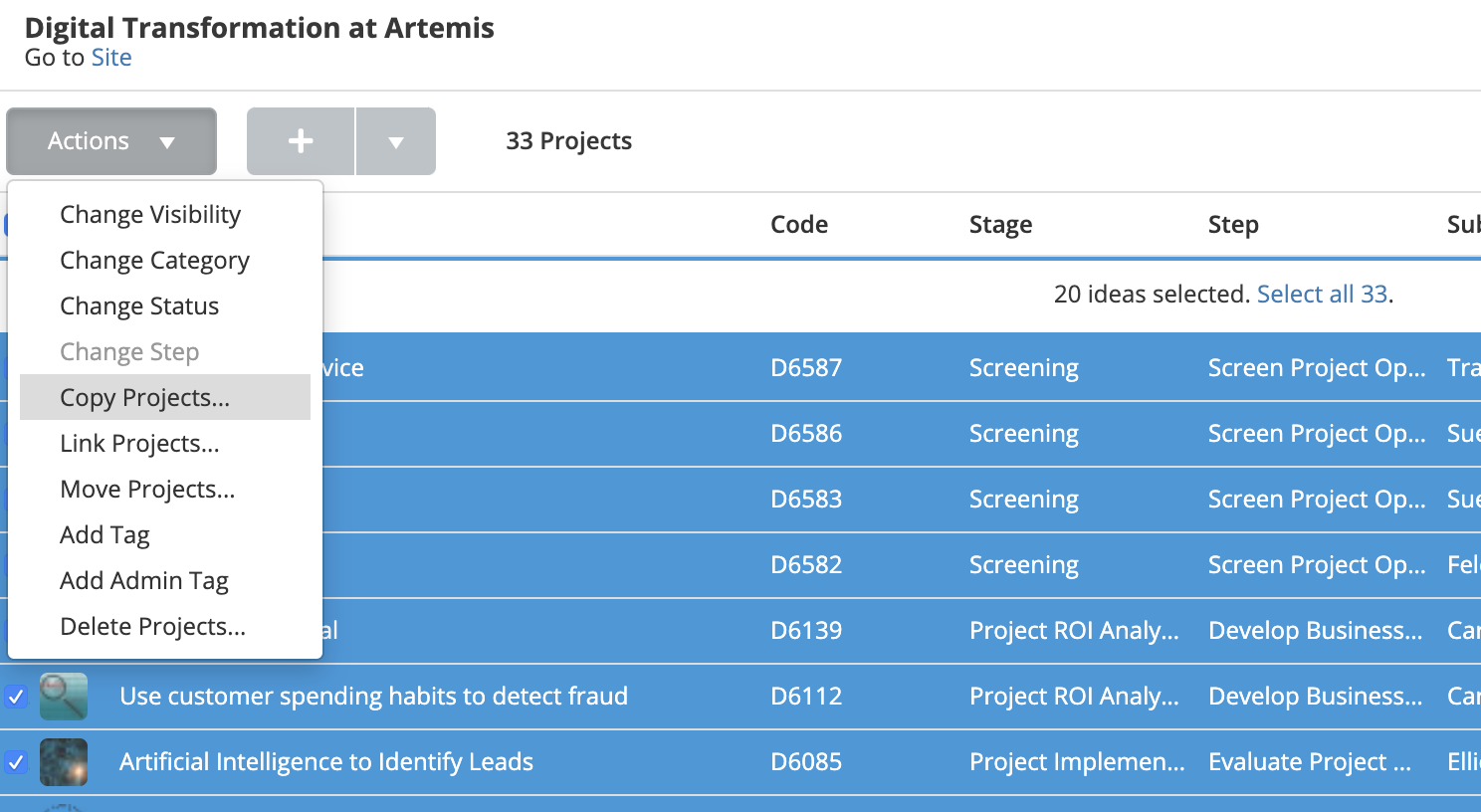Click the code D6112 cell
The width and height of the screenshot is (1481, 812).
click(806, 697)
